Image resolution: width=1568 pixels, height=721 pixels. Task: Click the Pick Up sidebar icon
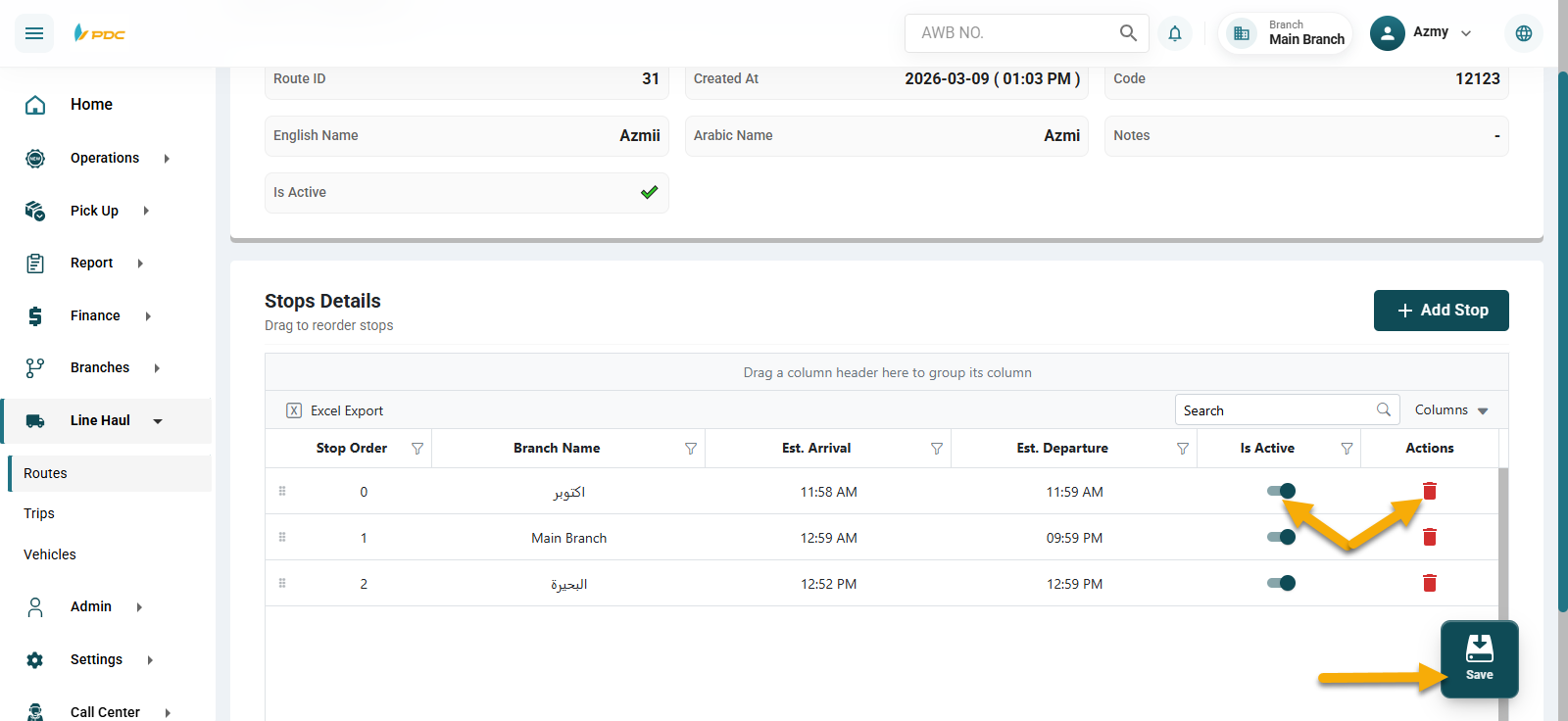[35, 211]
